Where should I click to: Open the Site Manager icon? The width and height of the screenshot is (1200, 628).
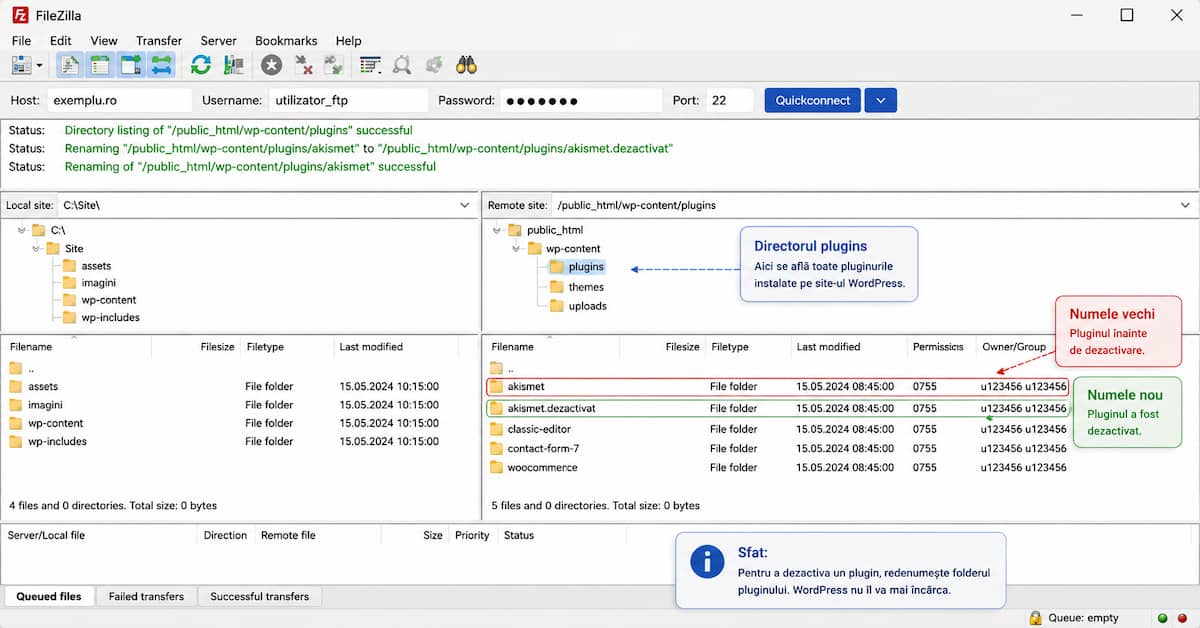(x=21, y=65)
